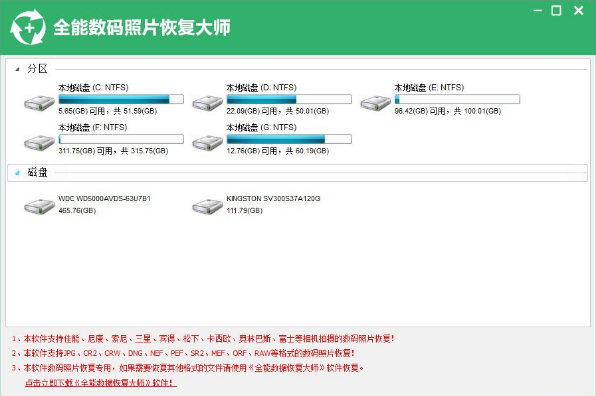The height and width of the screenshot is (396, 596).
Task: Click the F: drive usage bar
Action: [121, 139]
